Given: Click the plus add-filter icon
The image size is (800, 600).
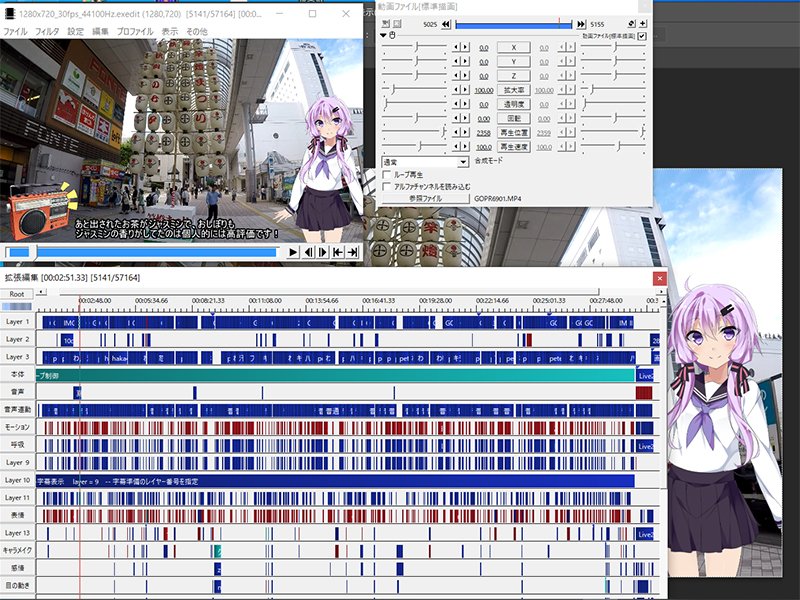Looking at the screenshot, I should coord(643,23).
